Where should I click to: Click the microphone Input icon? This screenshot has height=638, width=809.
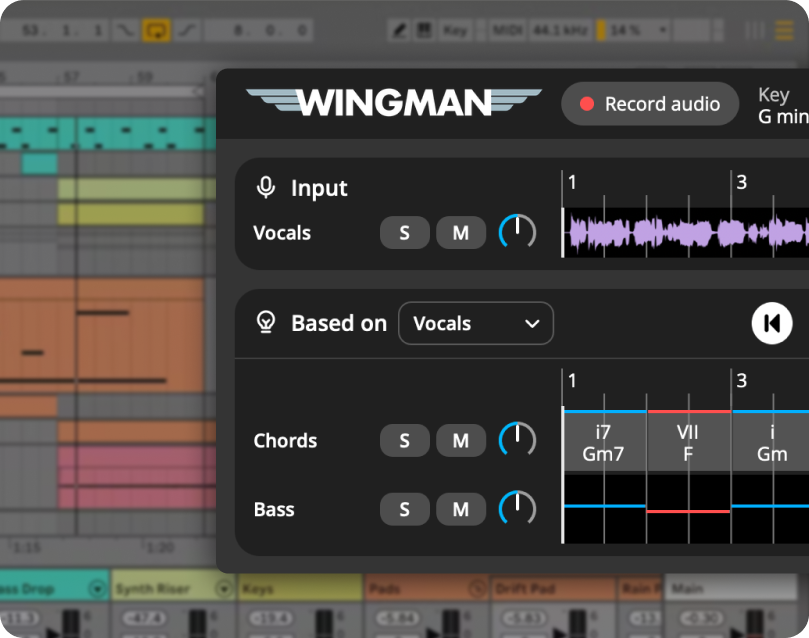pos(266,187)
